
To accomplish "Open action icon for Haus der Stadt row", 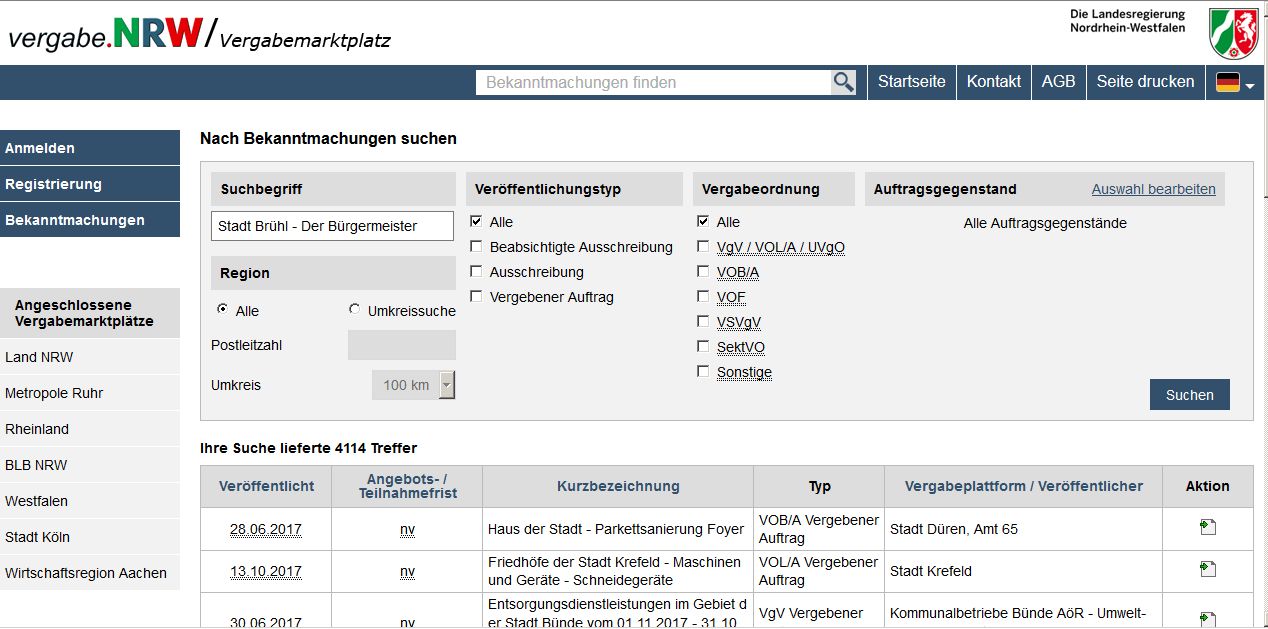I will click(x=1208, y=528).
